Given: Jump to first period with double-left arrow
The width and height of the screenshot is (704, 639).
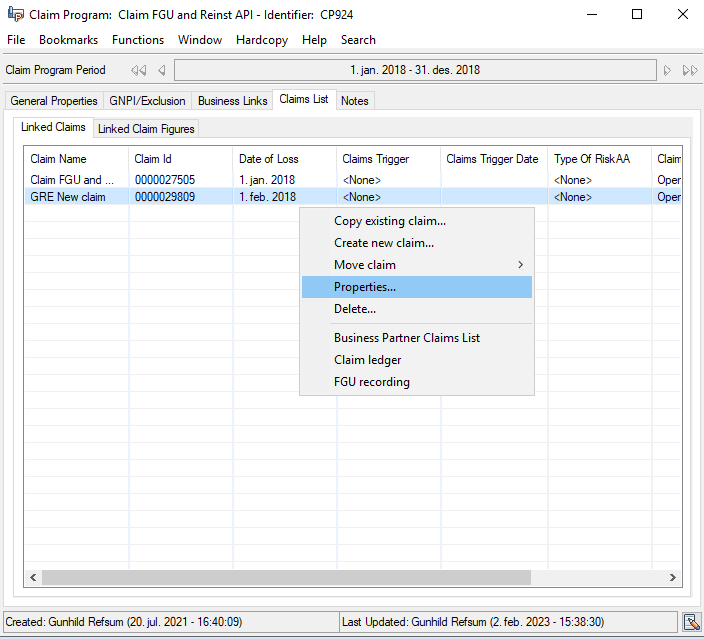Looking at the screenshot, I should point(138,71).
